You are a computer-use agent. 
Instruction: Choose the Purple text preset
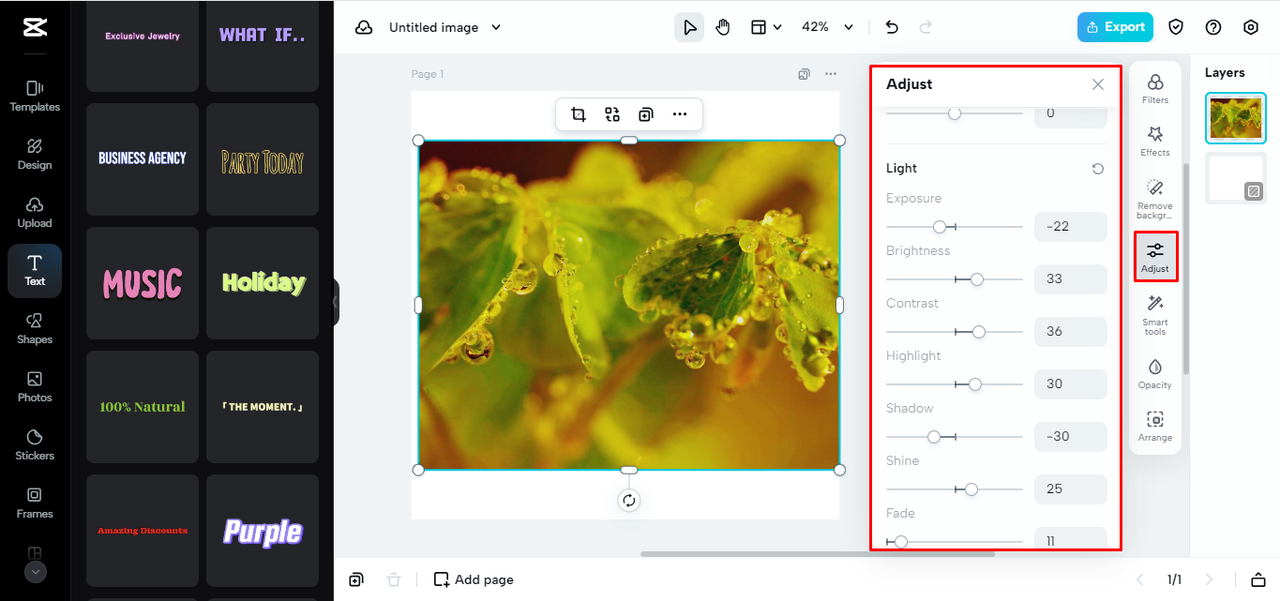pos(263,531)
